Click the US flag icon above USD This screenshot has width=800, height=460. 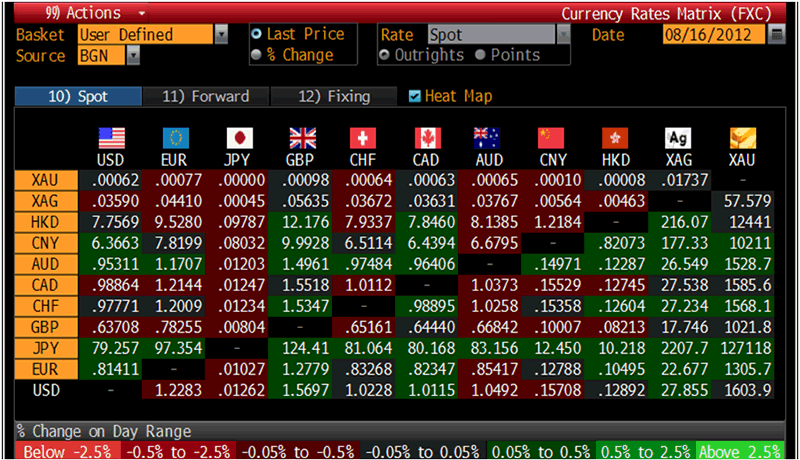(111, 138)
